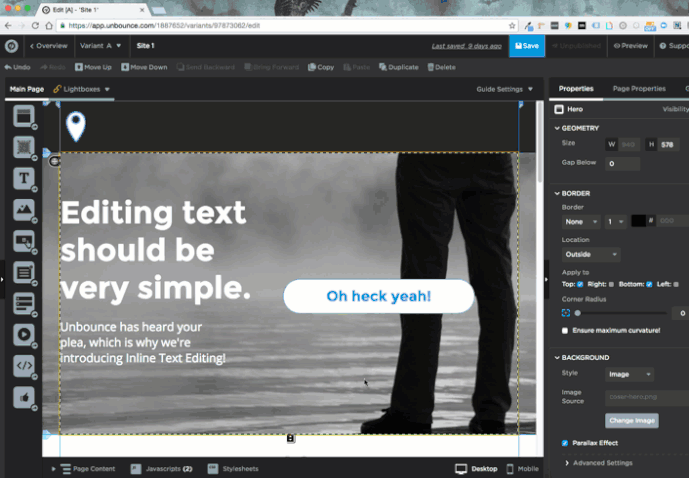689x478 pixels.
Task: Click the Last saved 9 days ago link
Action: coord(467,46)
